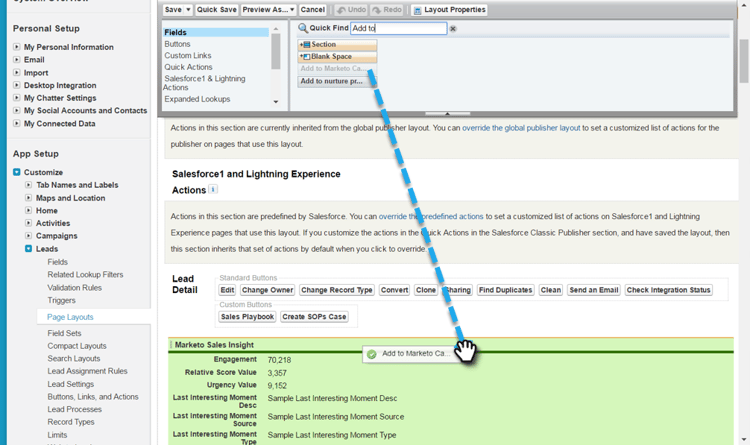Select Buttons in the palette list
The image size is (750, 445).
click(177, 44)
